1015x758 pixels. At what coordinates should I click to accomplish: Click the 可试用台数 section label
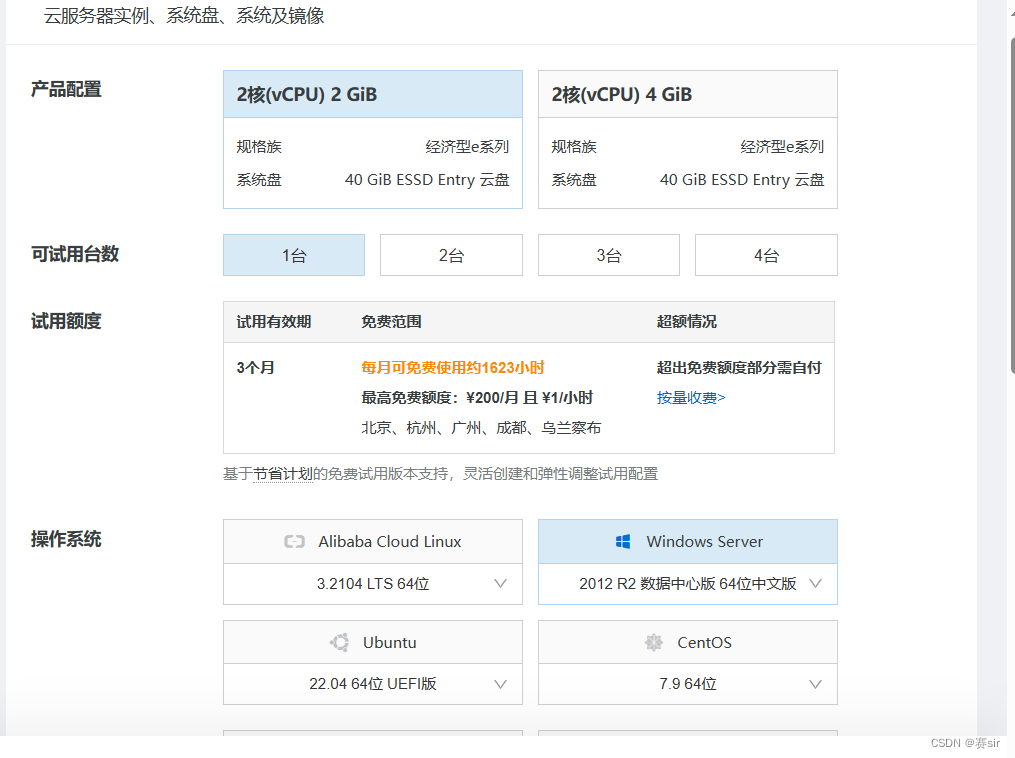pyautogui.click(x=75, y=254)
